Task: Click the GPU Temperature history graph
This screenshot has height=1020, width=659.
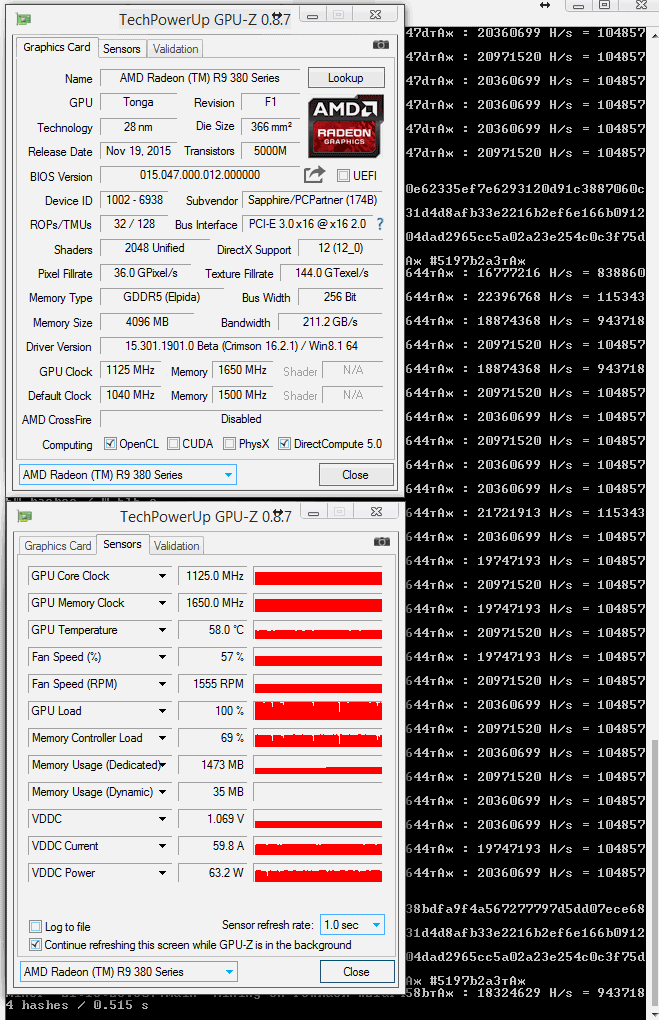Action: (318, 630)
